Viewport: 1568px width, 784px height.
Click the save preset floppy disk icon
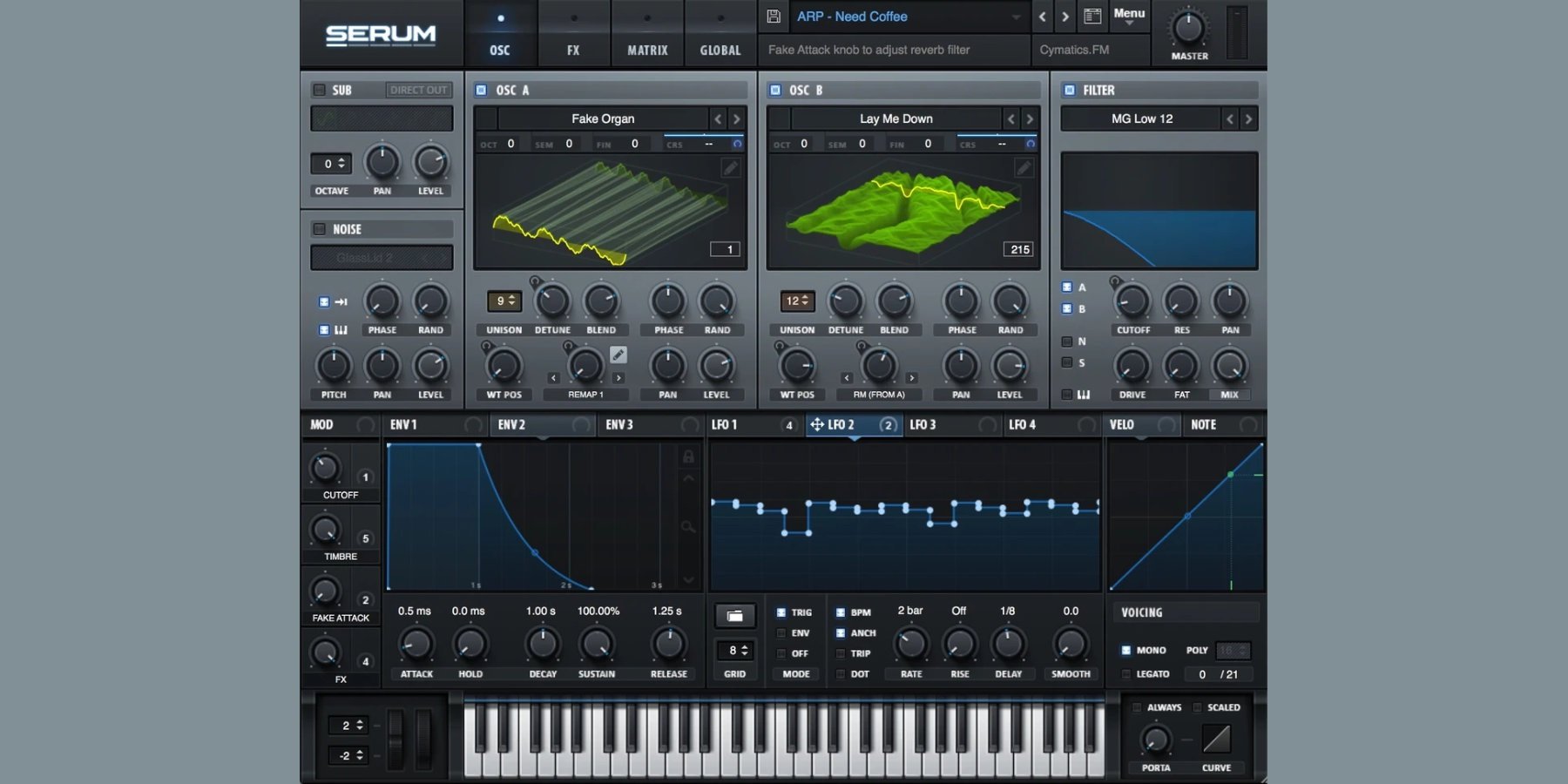(774, 17)
